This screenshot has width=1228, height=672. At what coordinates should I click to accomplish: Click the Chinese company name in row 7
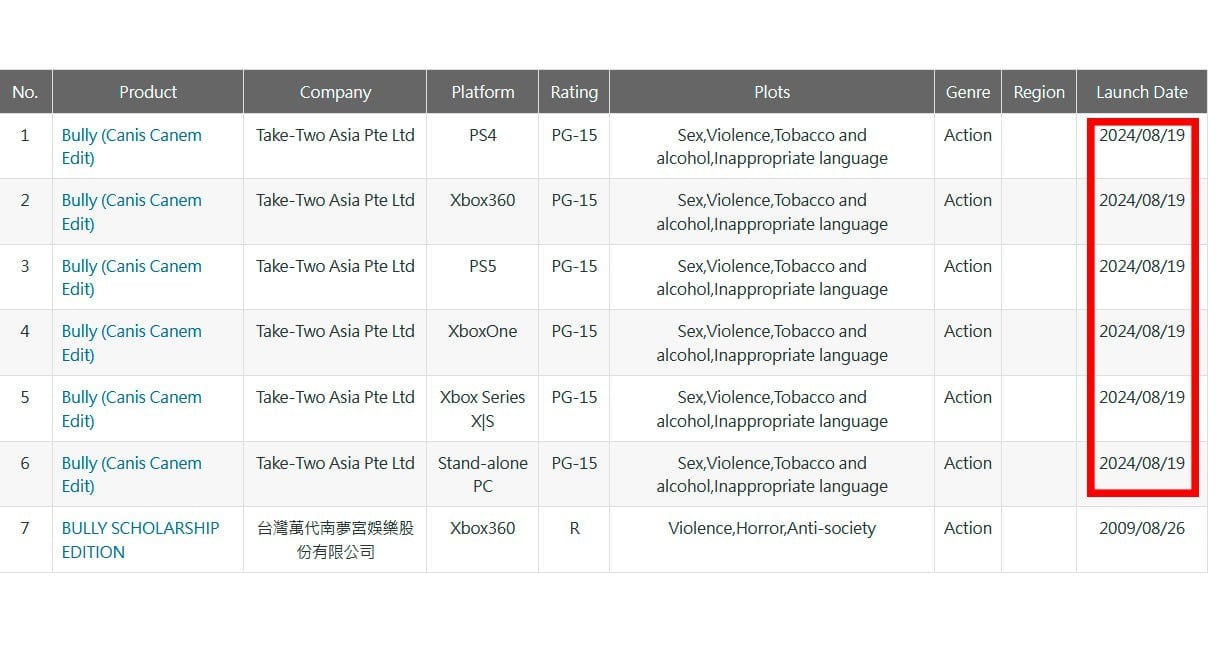335,540
